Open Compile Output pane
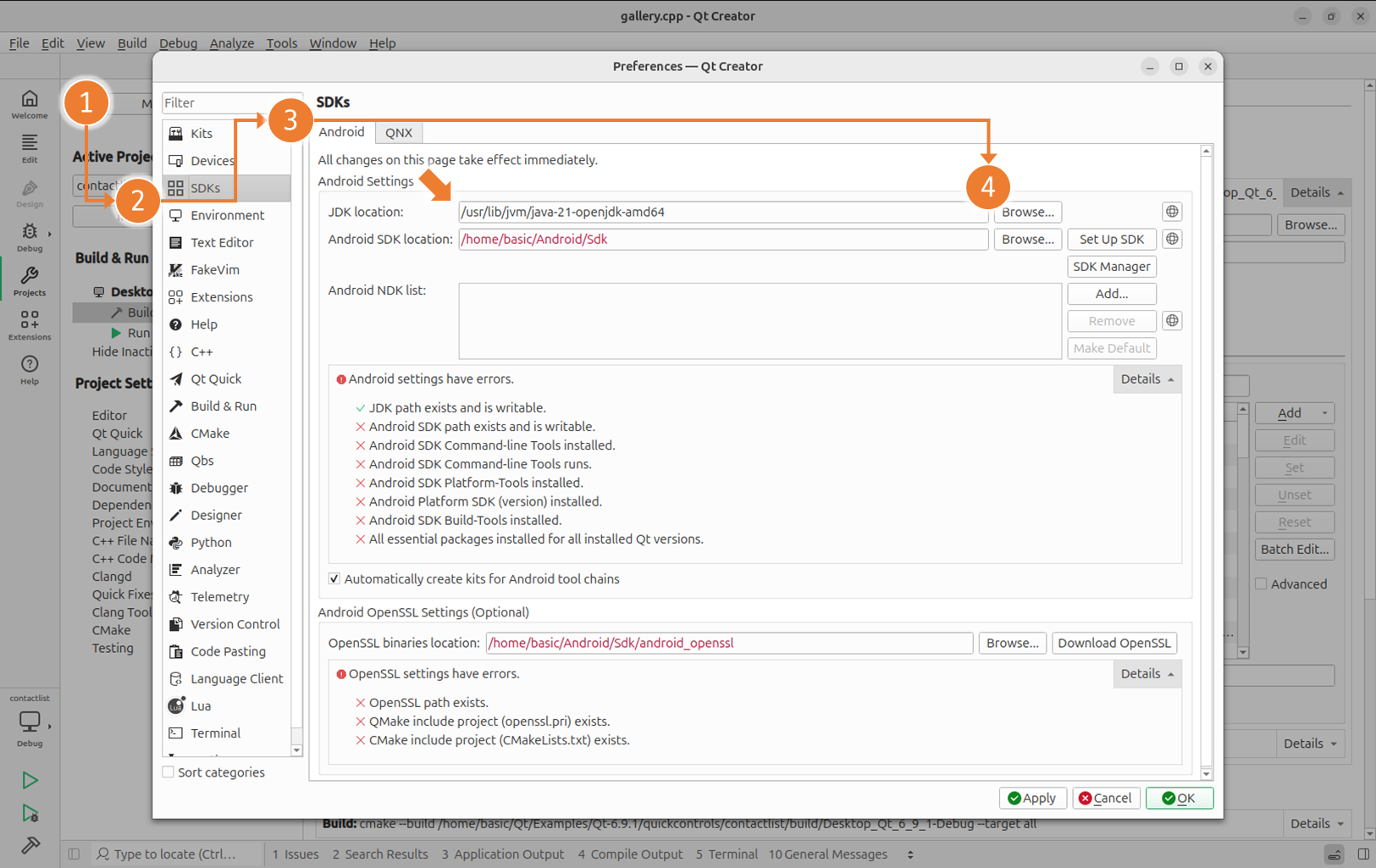 click(630, 854)
